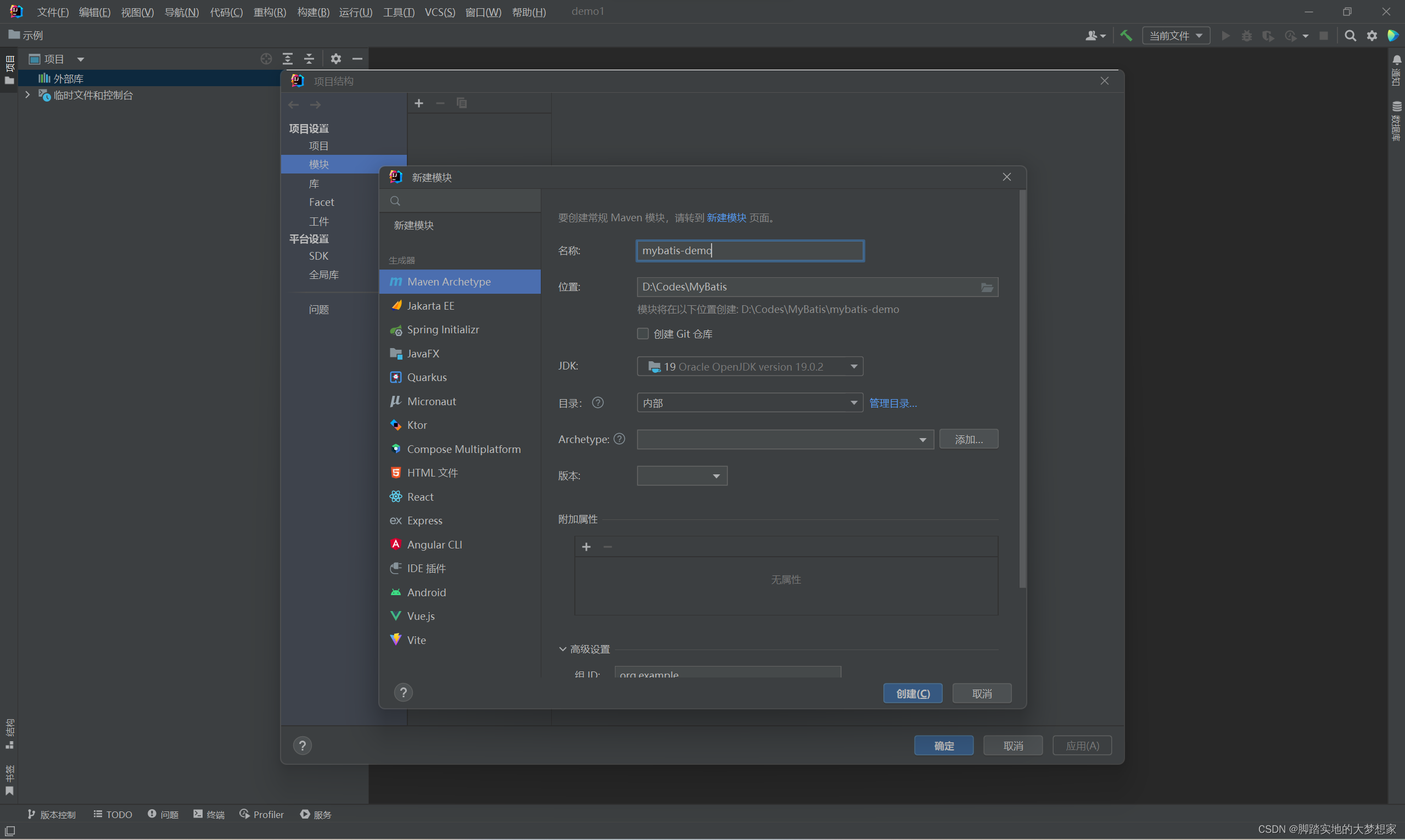Open the JDK version dropdown
Image resolution: width=1405 pixels, height=840 pixels.
coord(853,366)
